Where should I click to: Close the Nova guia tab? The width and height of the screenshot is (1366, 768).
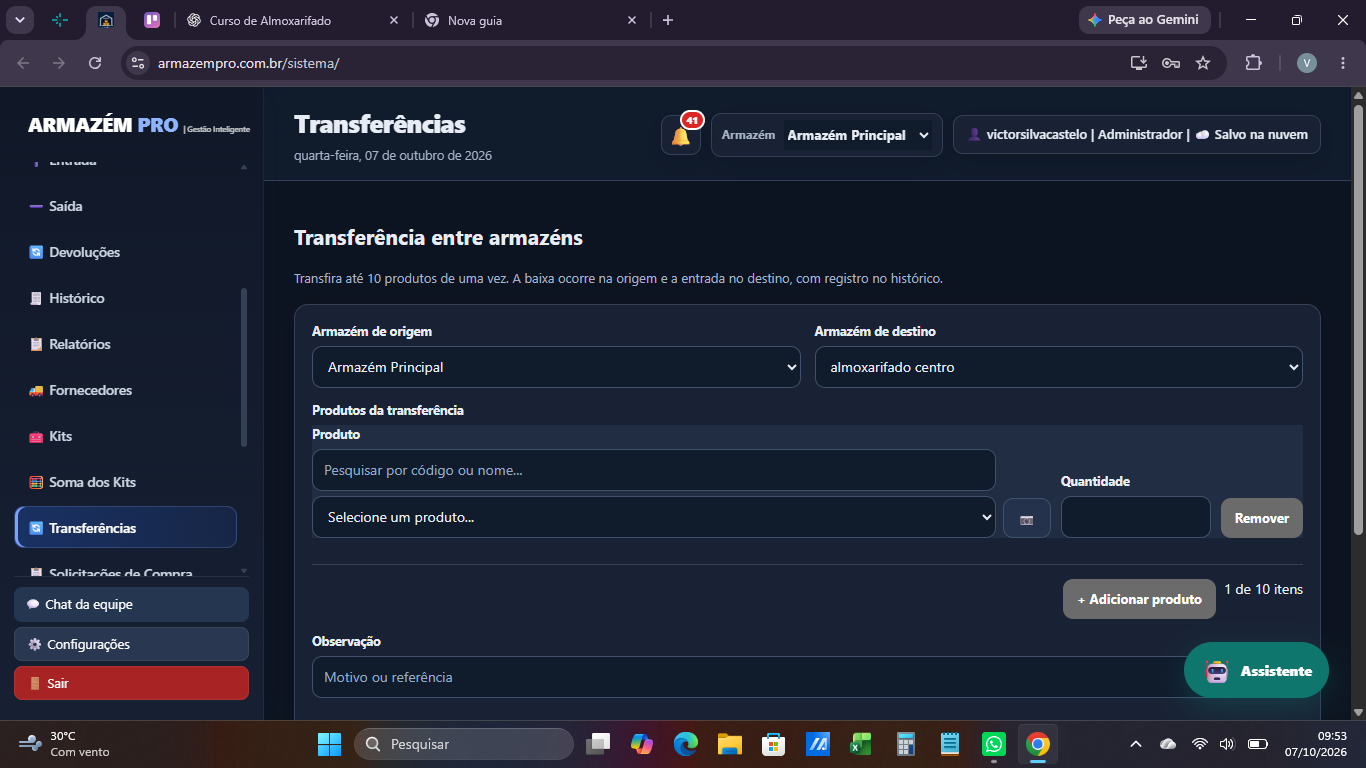tap(632, 20)
